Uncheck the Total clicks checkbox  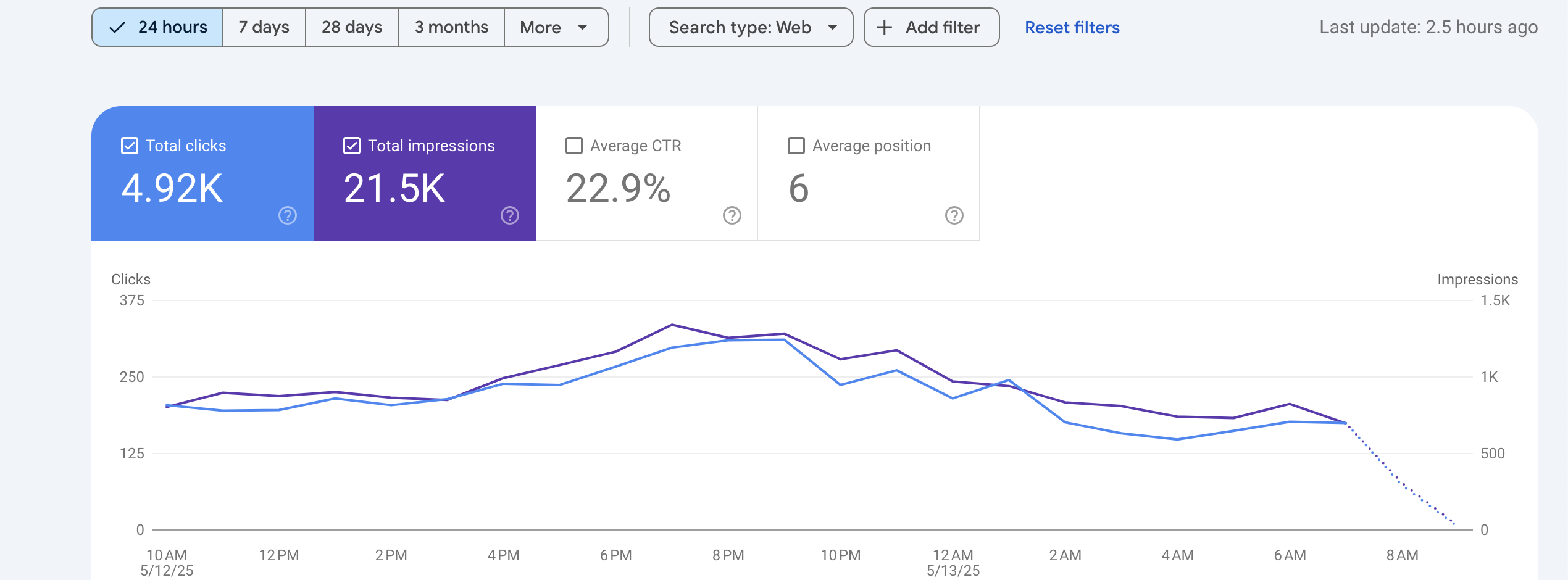point(130,146)
